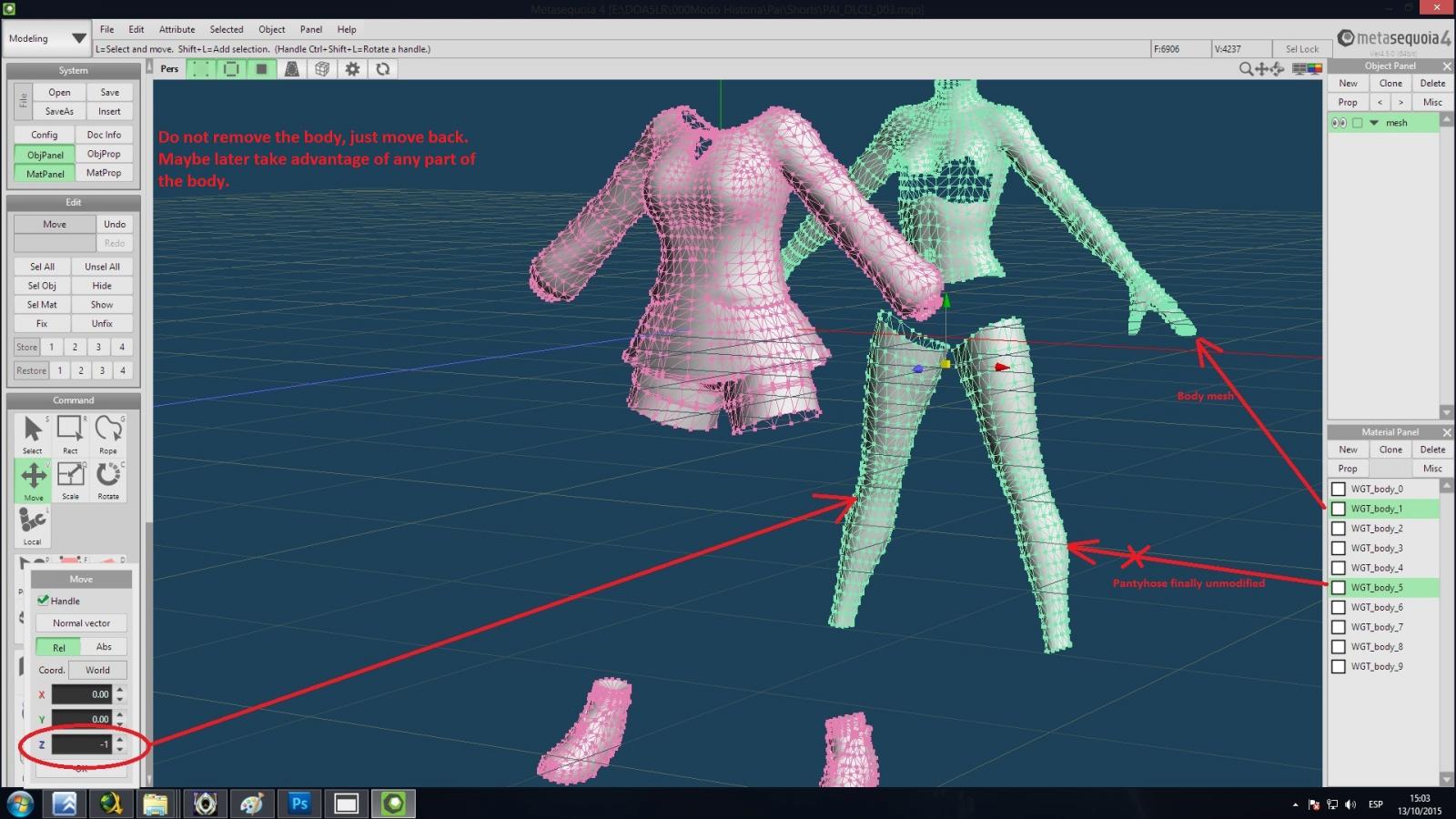
Task: Increase the X value stepper
Action: [x=120, y=690]
